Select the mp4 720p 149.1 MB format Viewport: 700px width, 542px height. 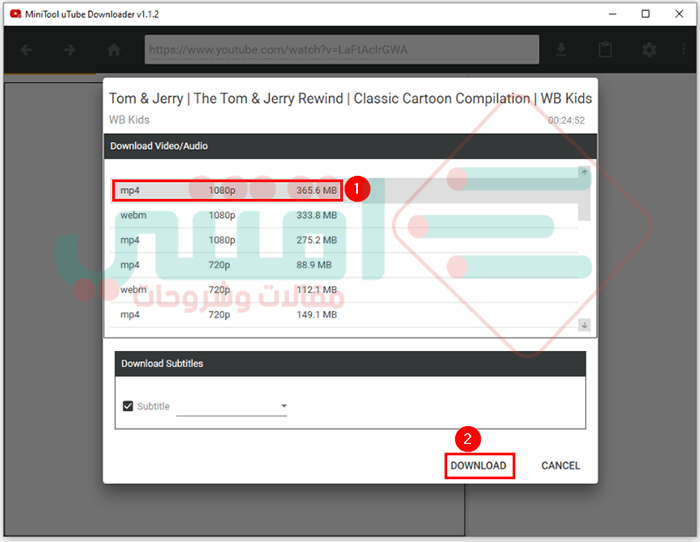[x=344, y=315]
